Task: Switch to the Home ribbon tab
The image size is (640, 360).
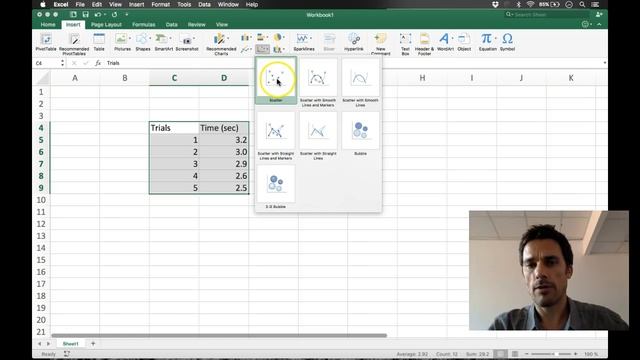Action: (x=48, y=24)
